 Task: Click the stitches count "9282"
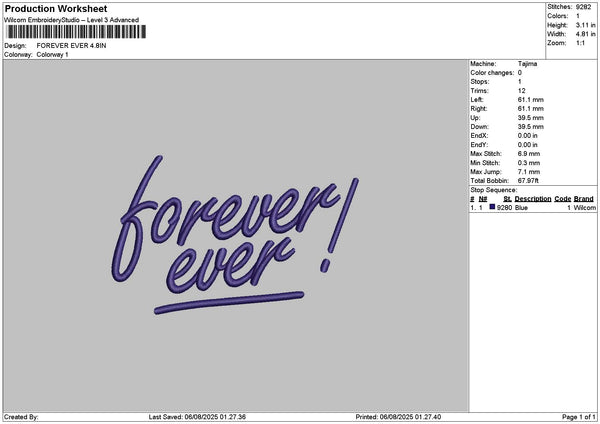(584, 7)
